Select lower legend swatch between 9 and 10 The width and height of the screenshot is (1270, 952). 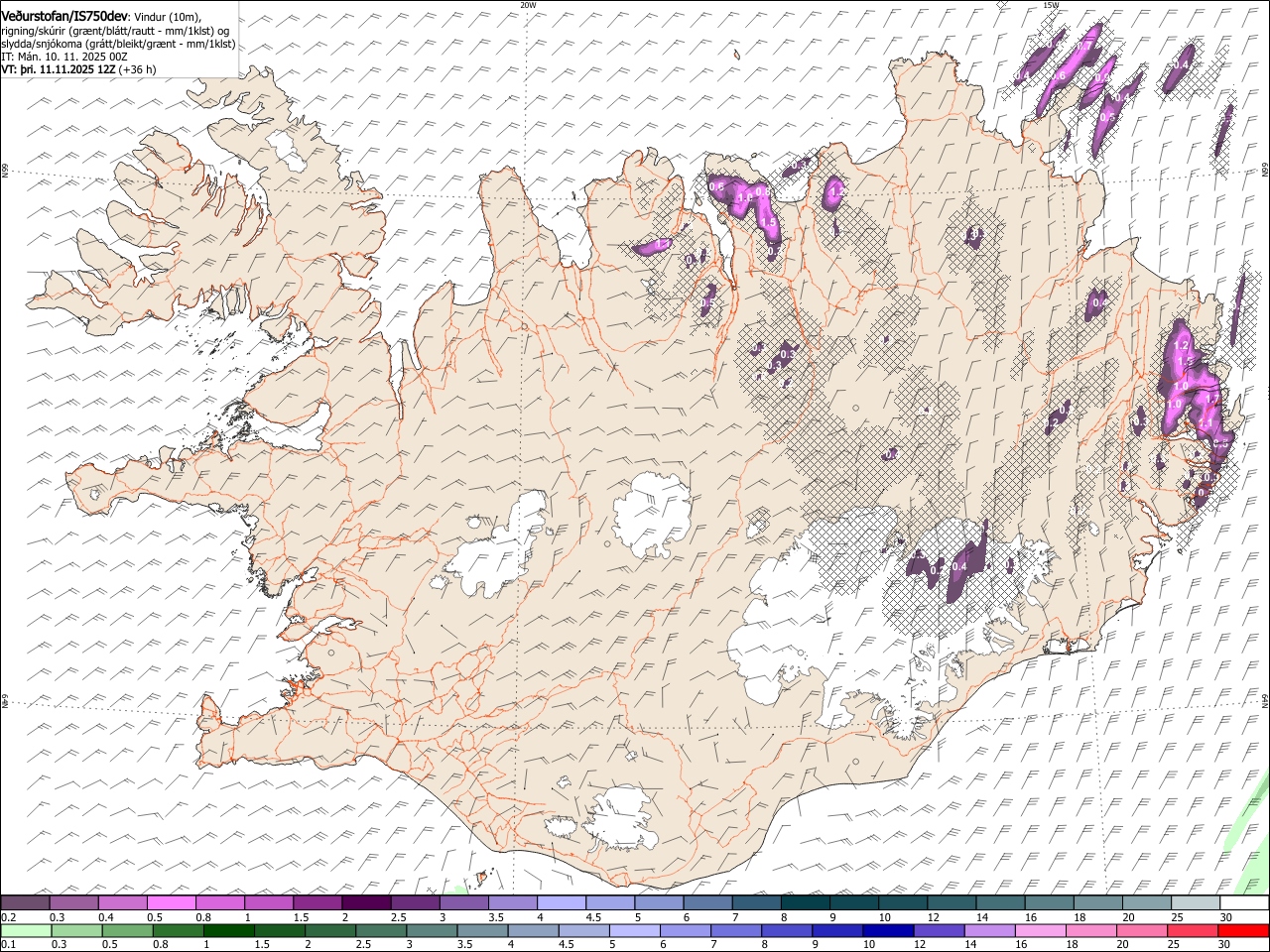pos(837,930)
